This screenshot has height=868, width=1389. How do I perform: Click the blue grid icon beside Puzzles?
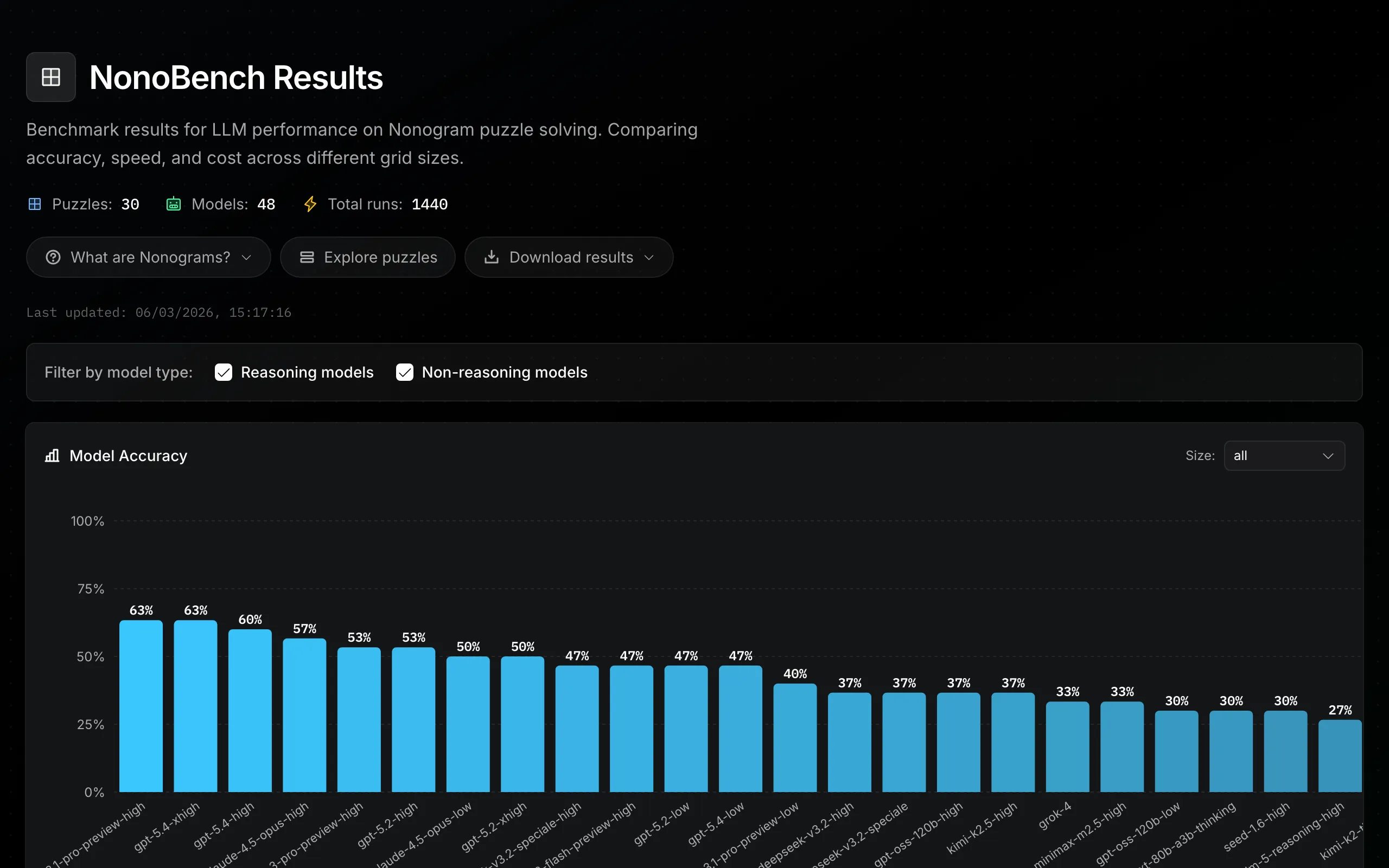click(x=34, y=204)
